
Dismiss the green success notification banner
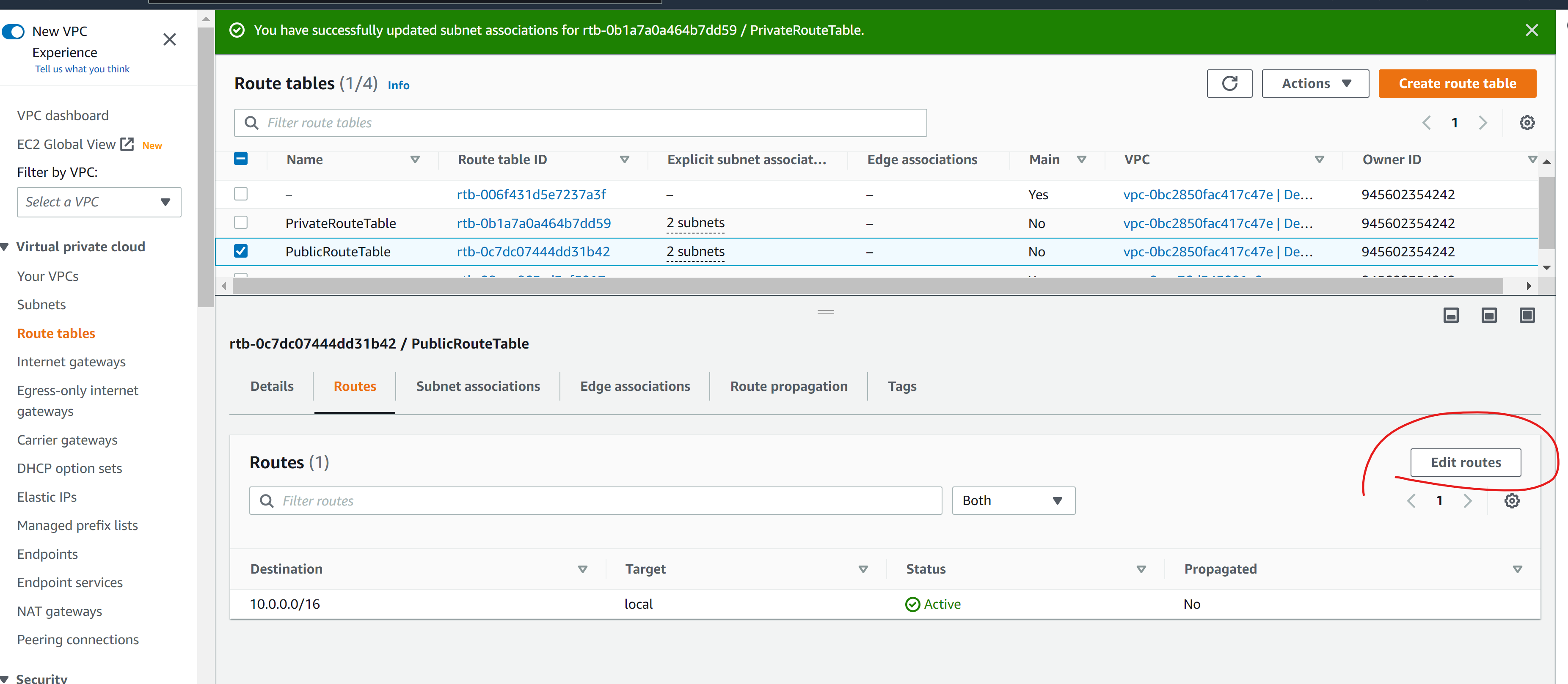[x=1532, y=30]
